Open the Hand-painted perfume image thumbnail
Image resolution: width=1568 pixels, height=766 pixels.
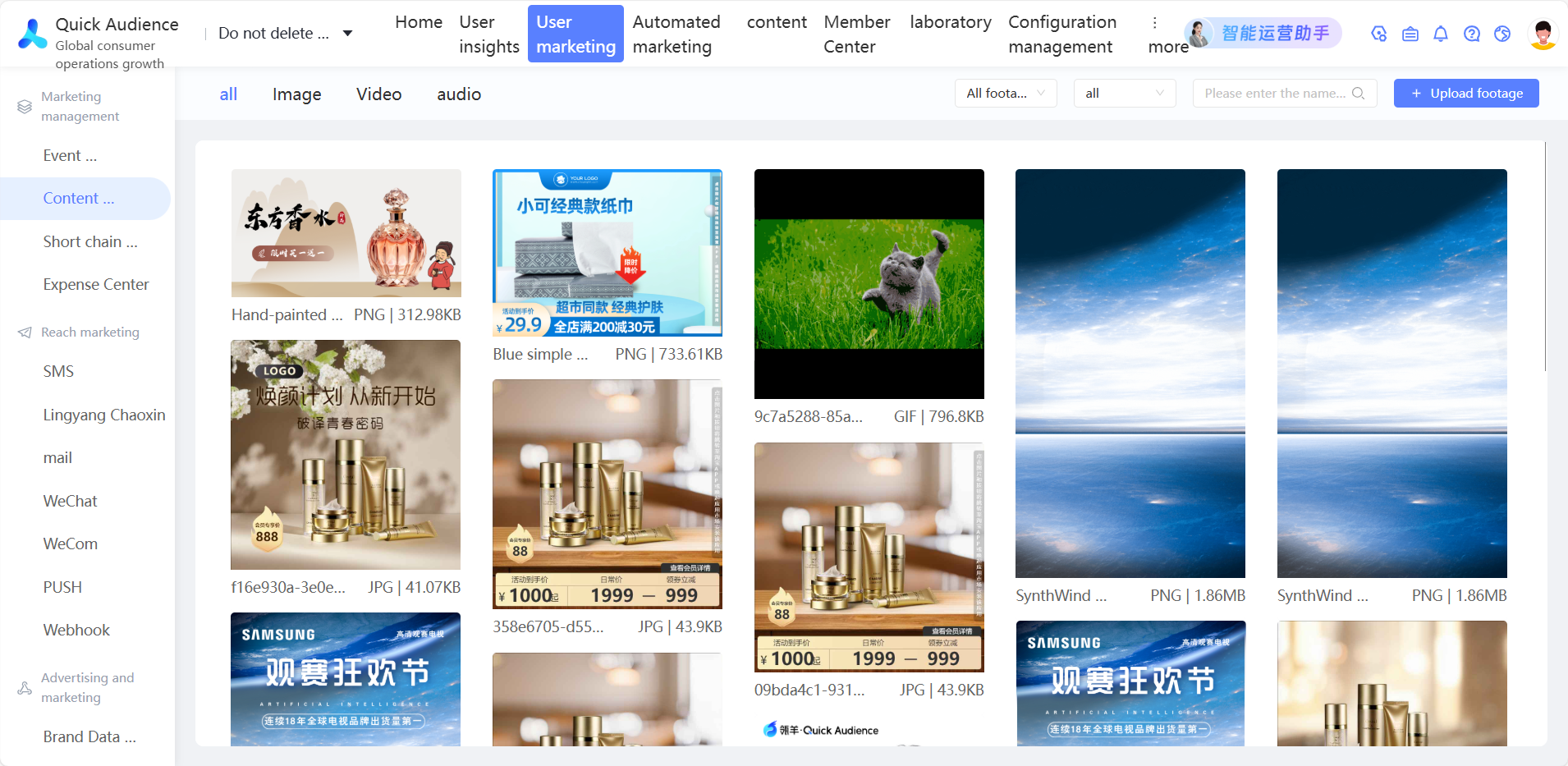pos(346,233)
